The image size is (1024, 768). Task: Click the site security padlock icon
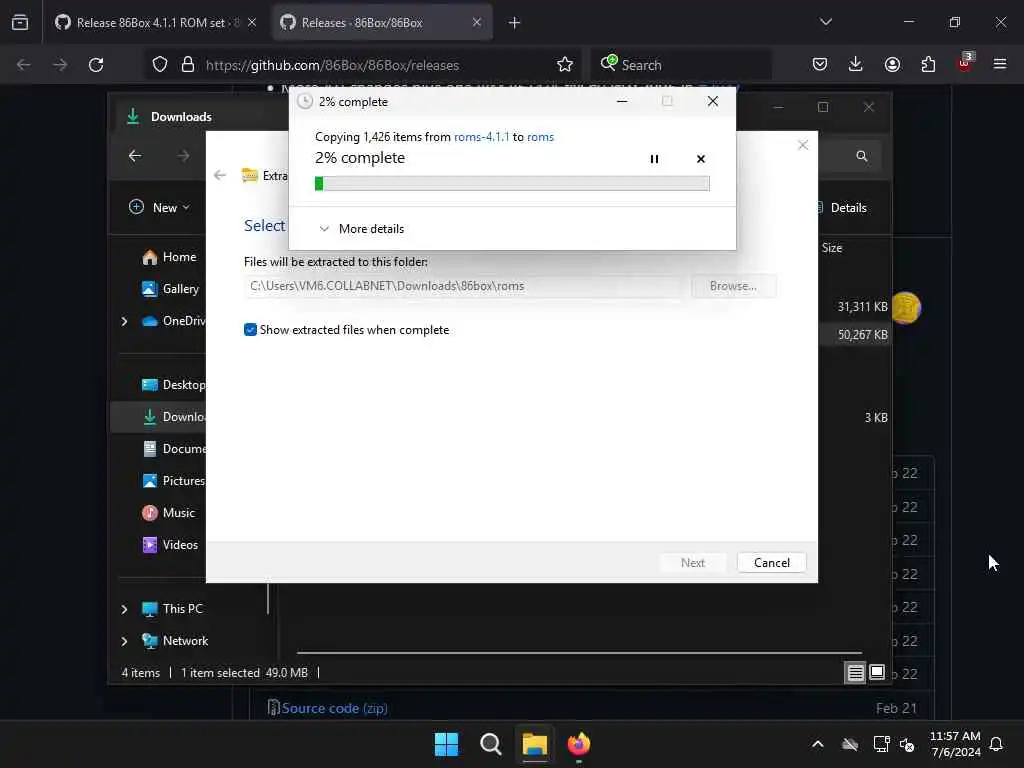pyautogui.click(x=188, y=65)
